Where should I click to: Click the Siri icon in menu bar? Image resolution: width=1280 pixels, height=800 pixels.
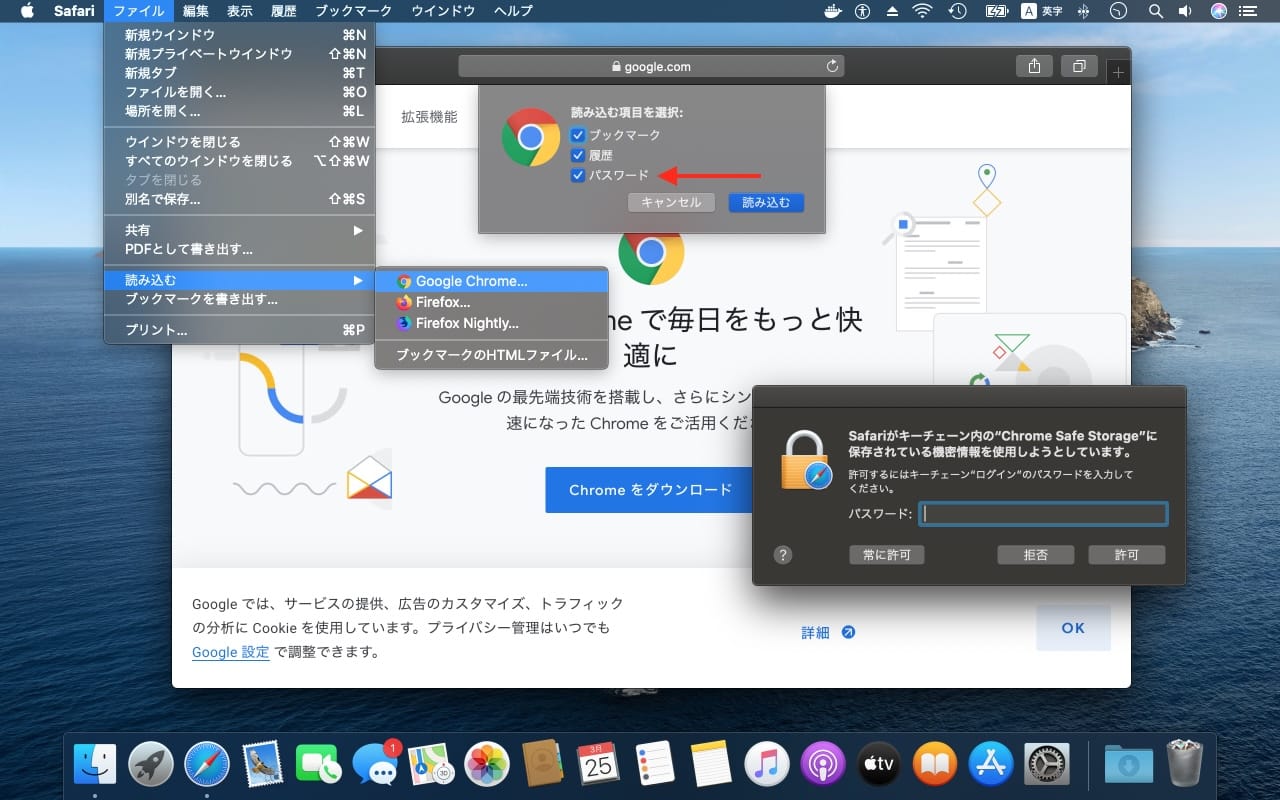[x=1218, y=11]
